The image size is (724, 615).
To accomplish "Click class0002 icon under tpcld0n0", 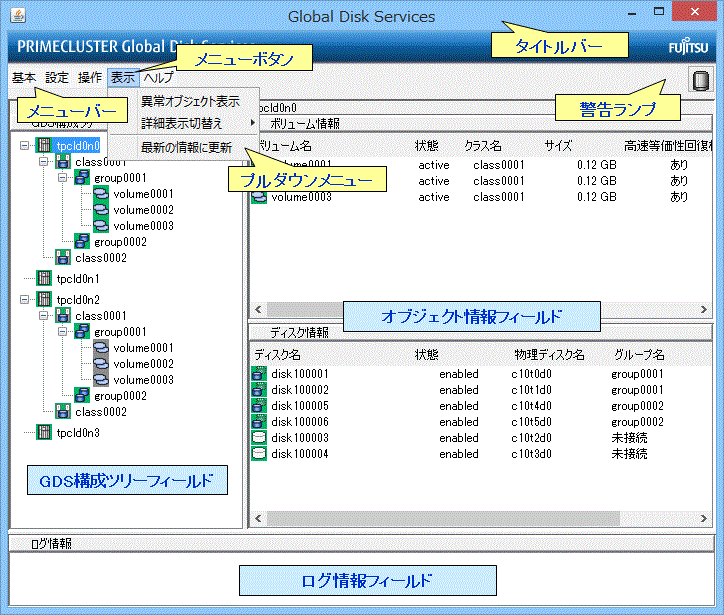I will click(63, 257).
